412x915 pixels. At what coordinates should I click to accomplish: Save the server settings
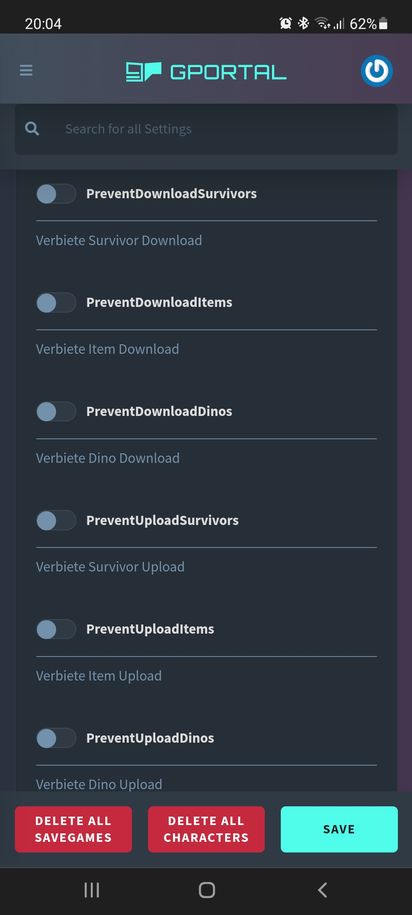tap(339, 829)
